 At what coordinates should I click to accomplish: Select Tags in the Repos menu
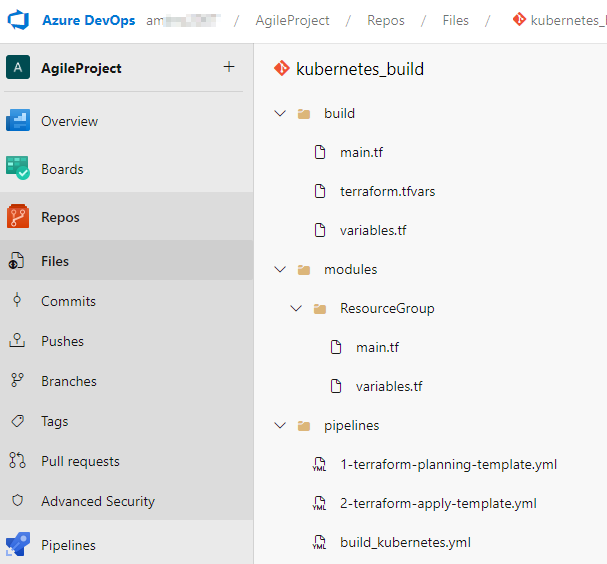55,421
